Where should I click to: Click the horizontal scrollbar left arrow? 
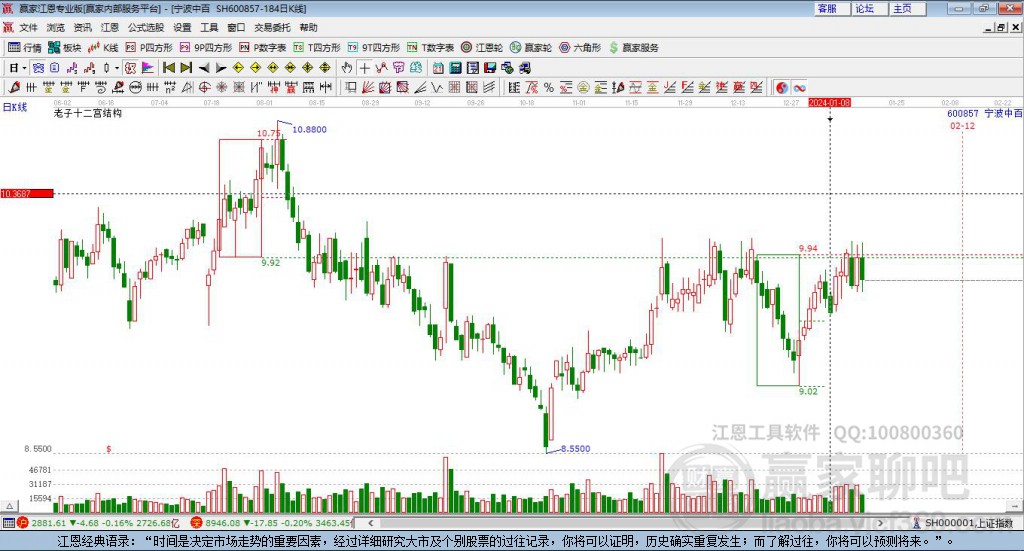click(370, 523)
